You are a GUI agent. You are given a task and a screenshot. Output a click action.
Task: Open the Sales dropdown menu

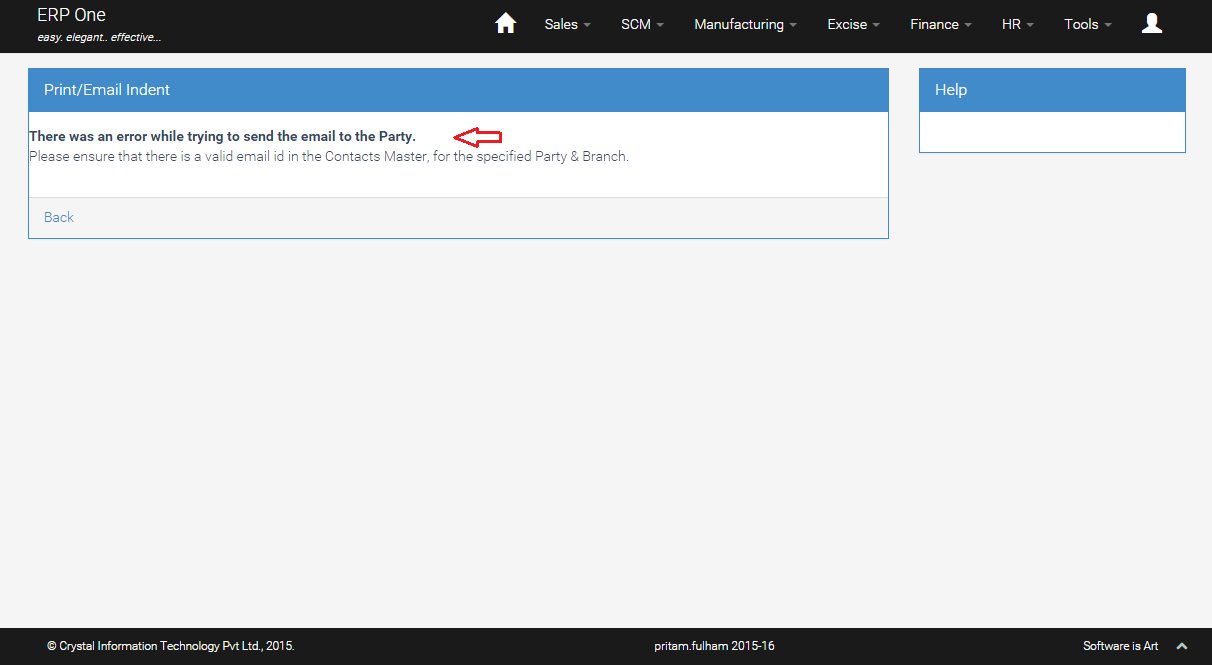(x=561, y=24)
